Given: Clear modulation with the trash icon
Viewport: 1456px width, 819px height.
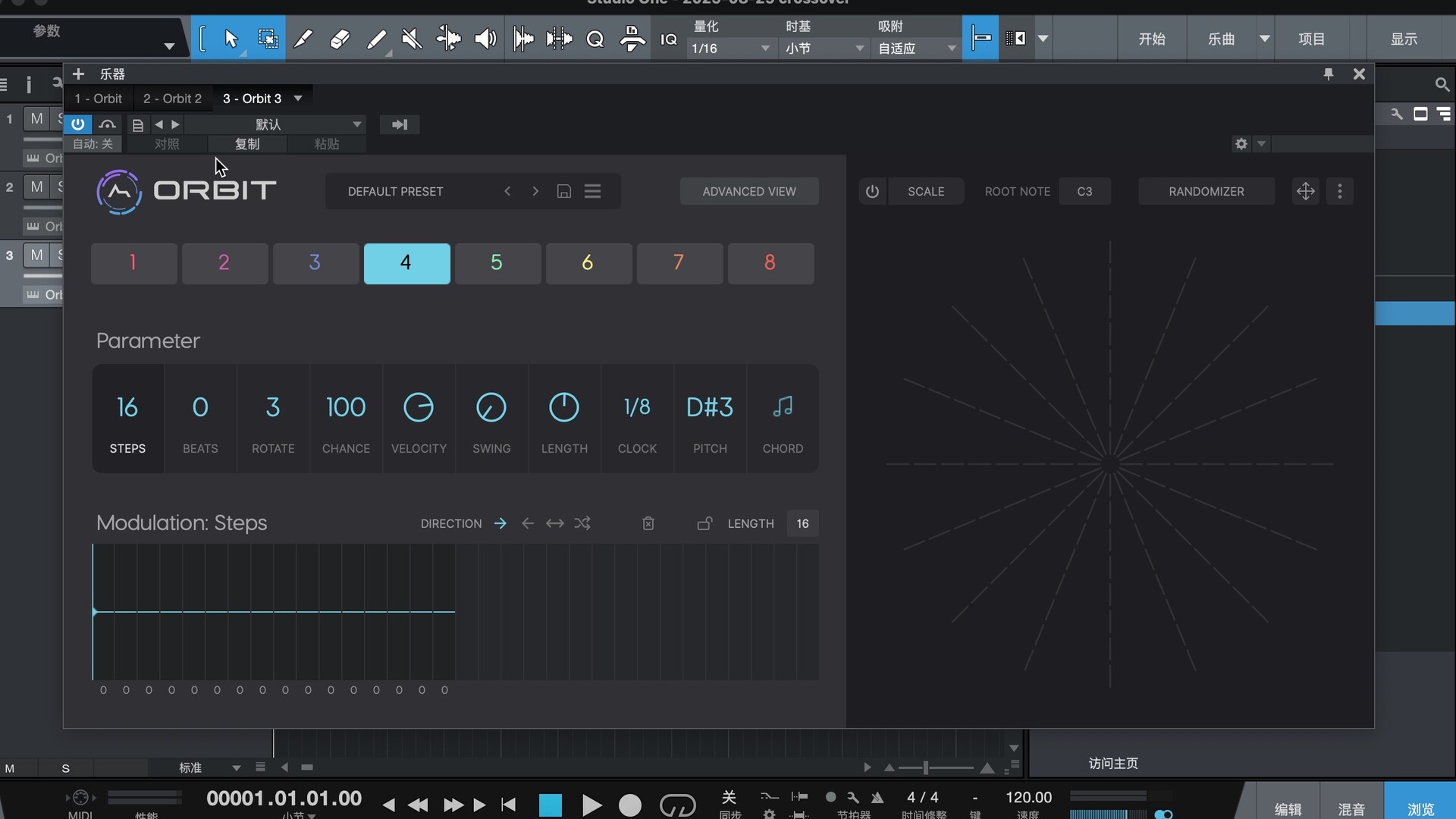Looking at the screenshot, I should coord(648,523).
